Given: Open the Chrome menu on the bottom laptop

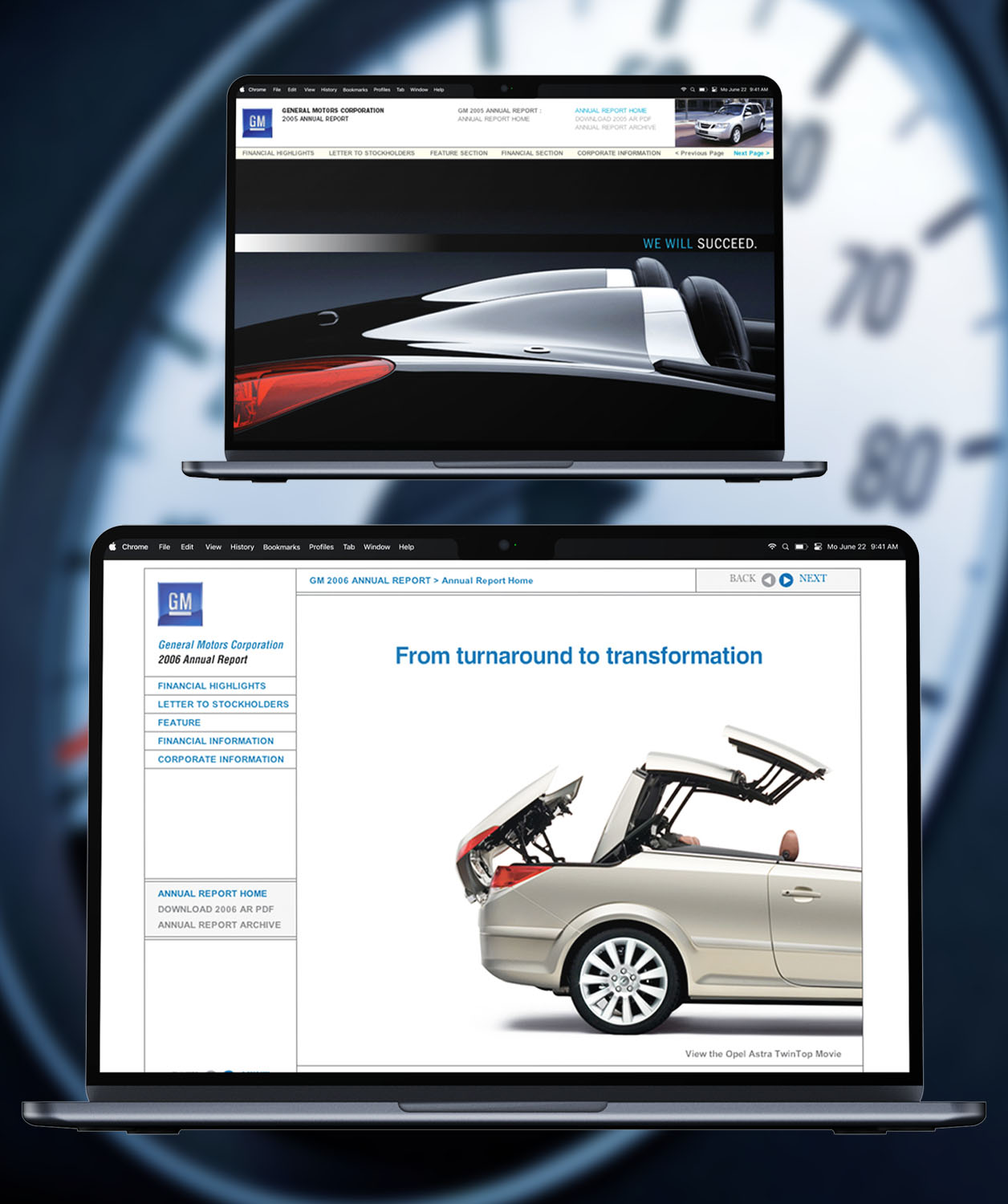Looking at the screenshot, I should pyautogui.click(x=135, y=547).
